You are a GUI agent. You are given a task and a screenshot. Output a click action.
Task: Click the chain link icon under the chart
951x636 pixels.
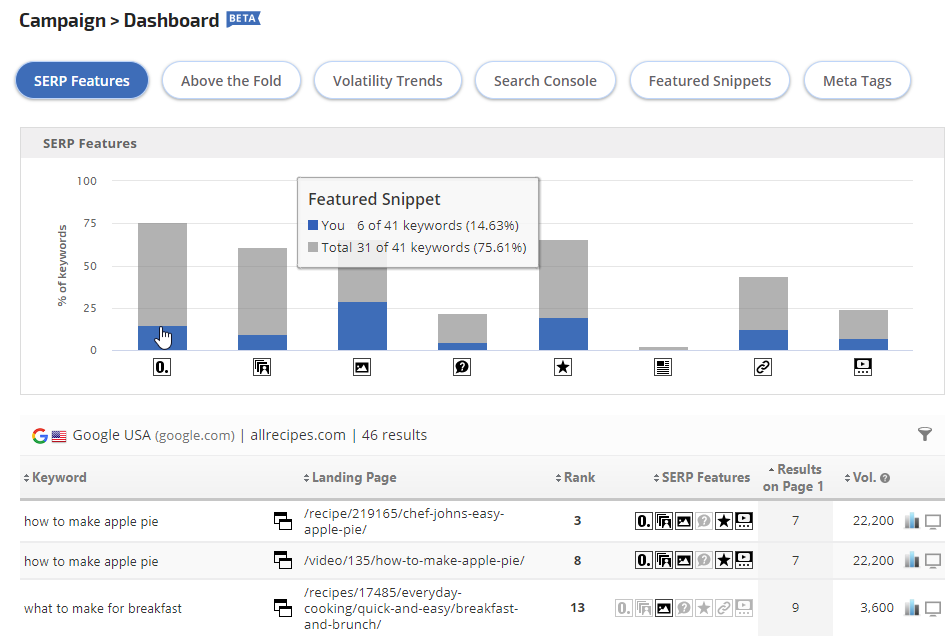(x=763, y=367)
